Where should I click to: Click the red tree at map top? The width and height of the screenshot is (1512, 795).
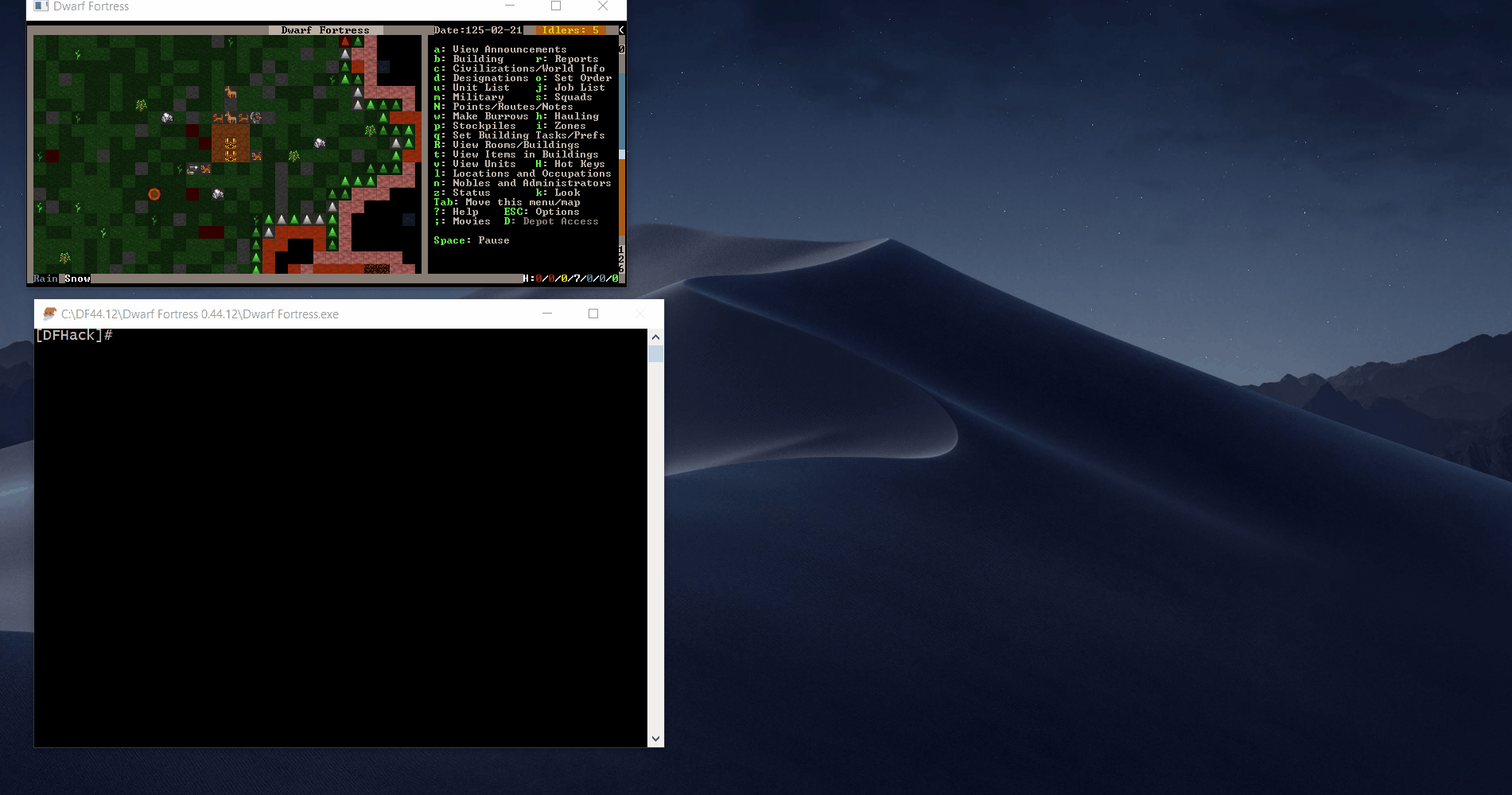tap(345, 41)
